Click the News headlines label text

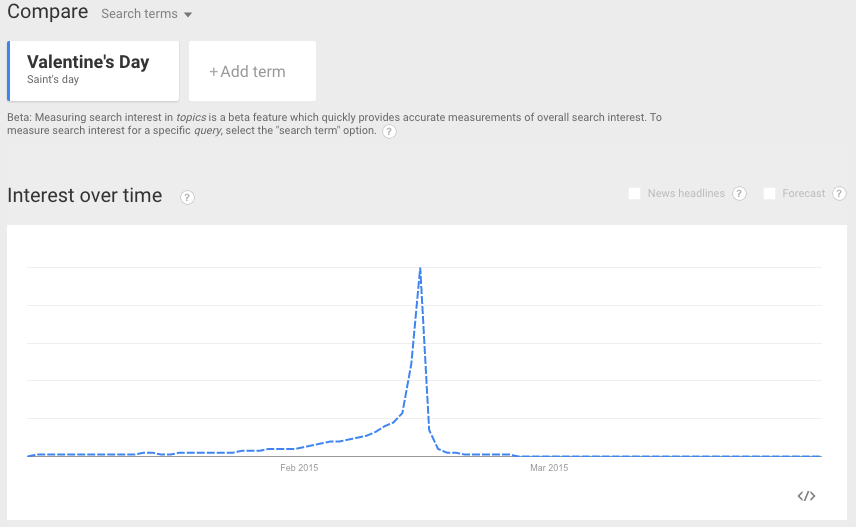coord(686,194)
